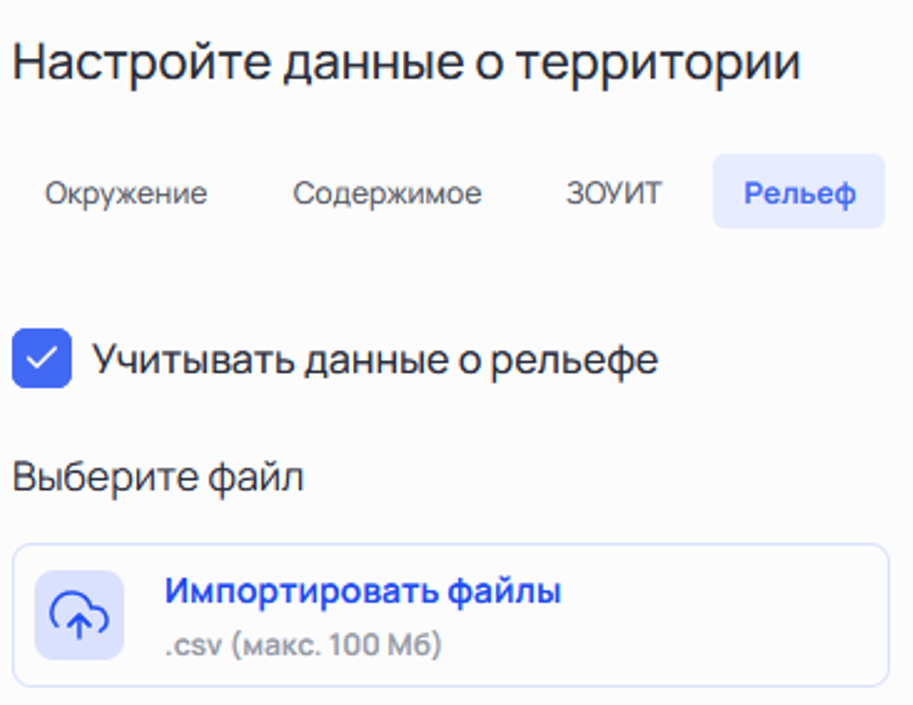Click the Импортировать файлы link
The height and width of the screenshot is (705, 913).
[363, 591]
